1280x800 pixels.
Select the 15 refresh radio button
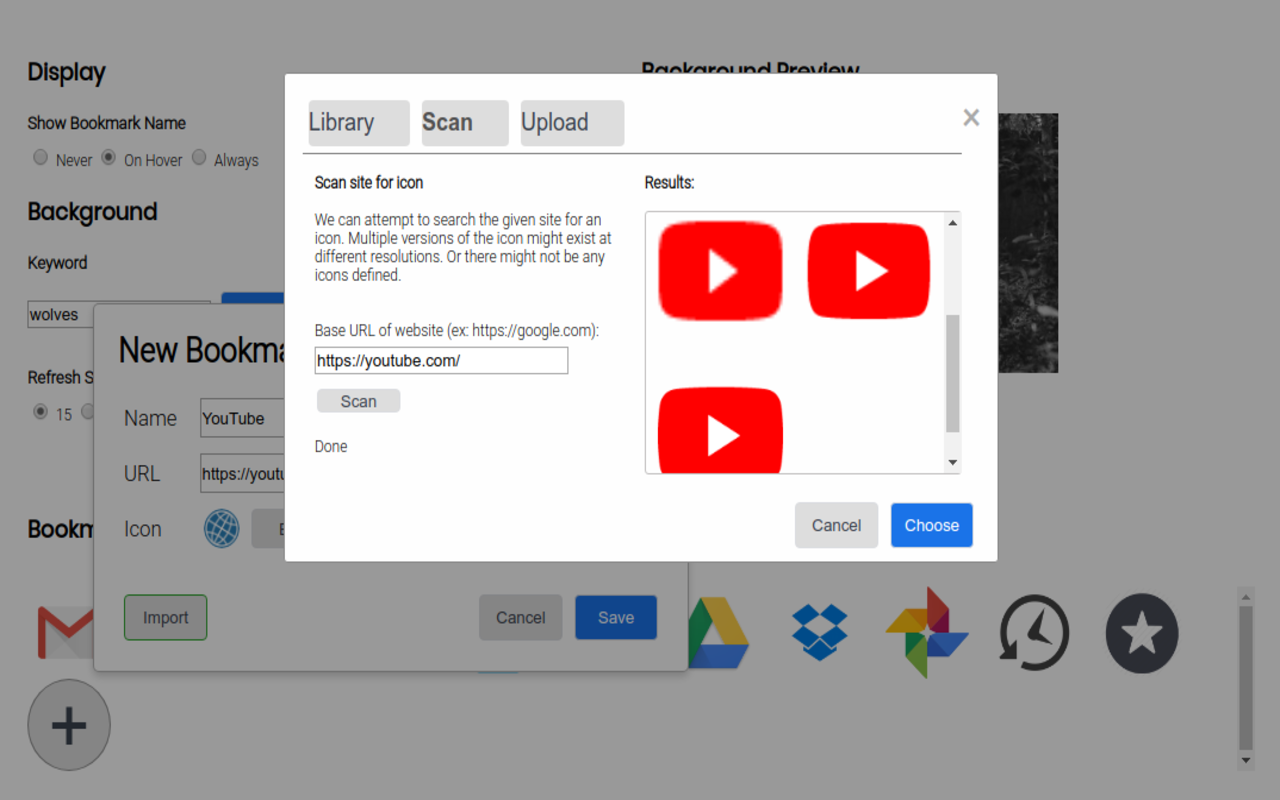[x=41, y=411]
